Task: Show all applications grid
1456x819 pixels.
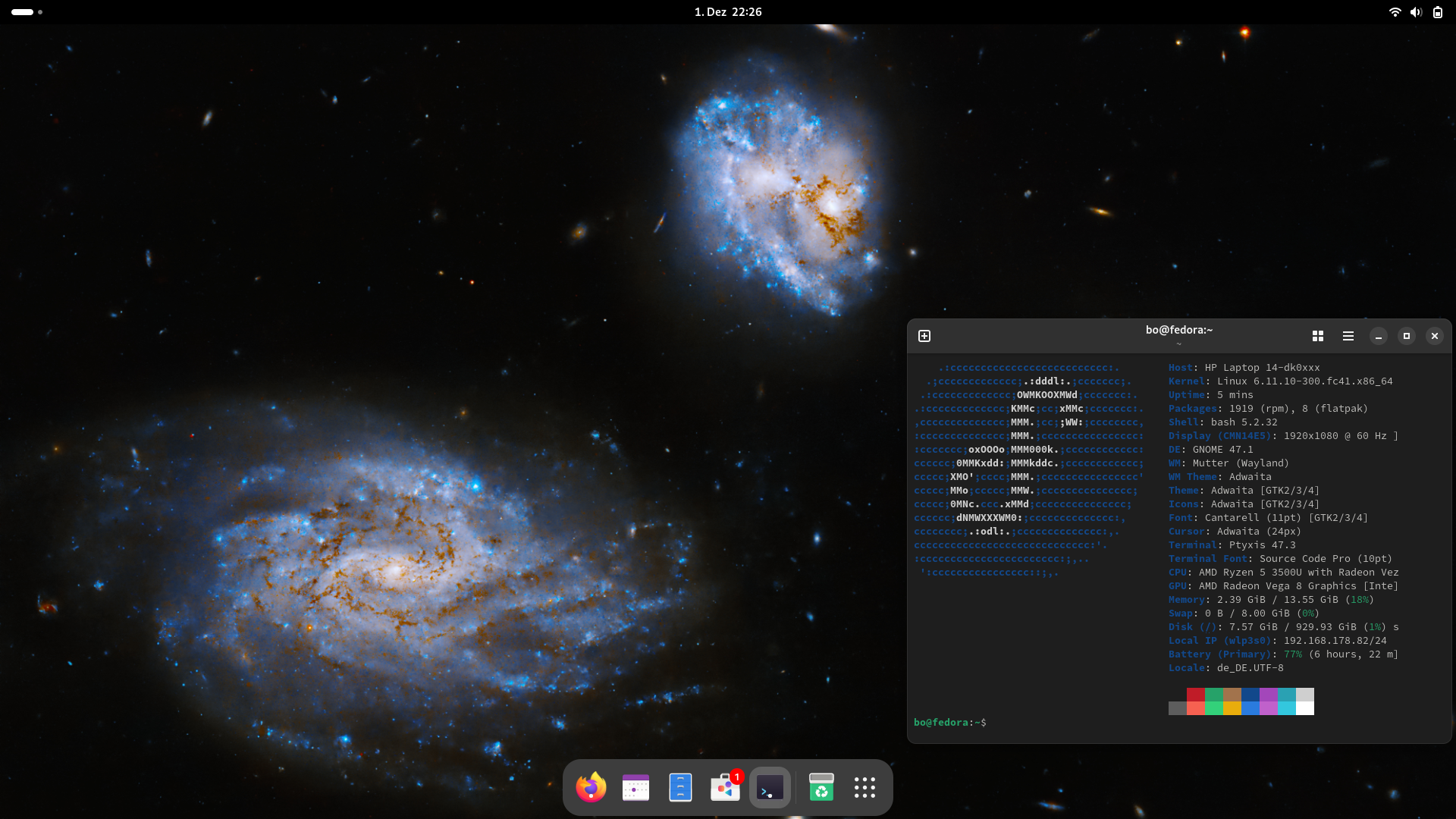Action: point(864,787)
